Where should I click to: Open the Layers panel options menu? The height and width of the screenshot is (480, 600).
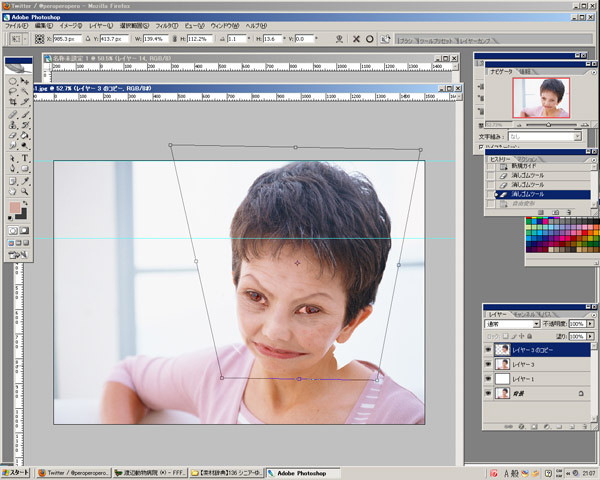coord(594,315)
